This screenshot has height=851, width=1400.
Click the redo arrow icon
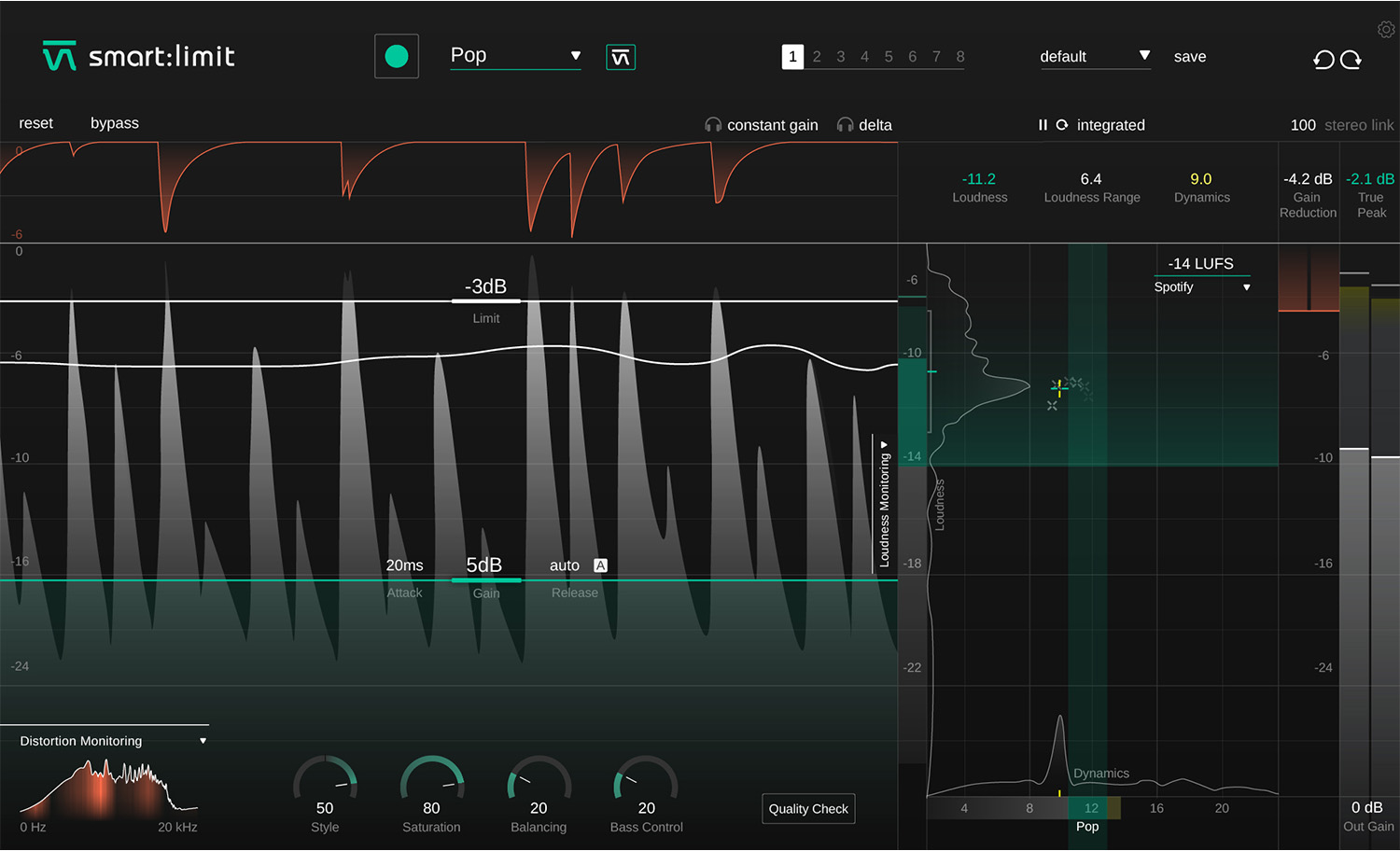click(x=1351, y=61)
